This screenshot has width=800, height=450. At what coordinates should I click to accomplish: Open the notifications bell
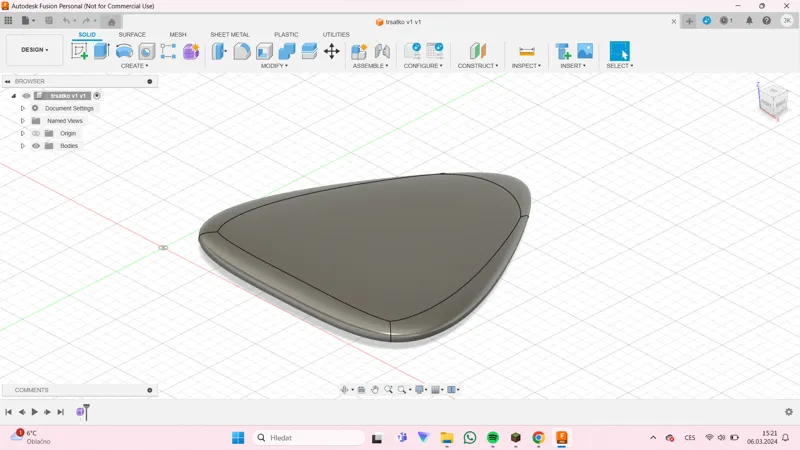click(x=749, y=21)
